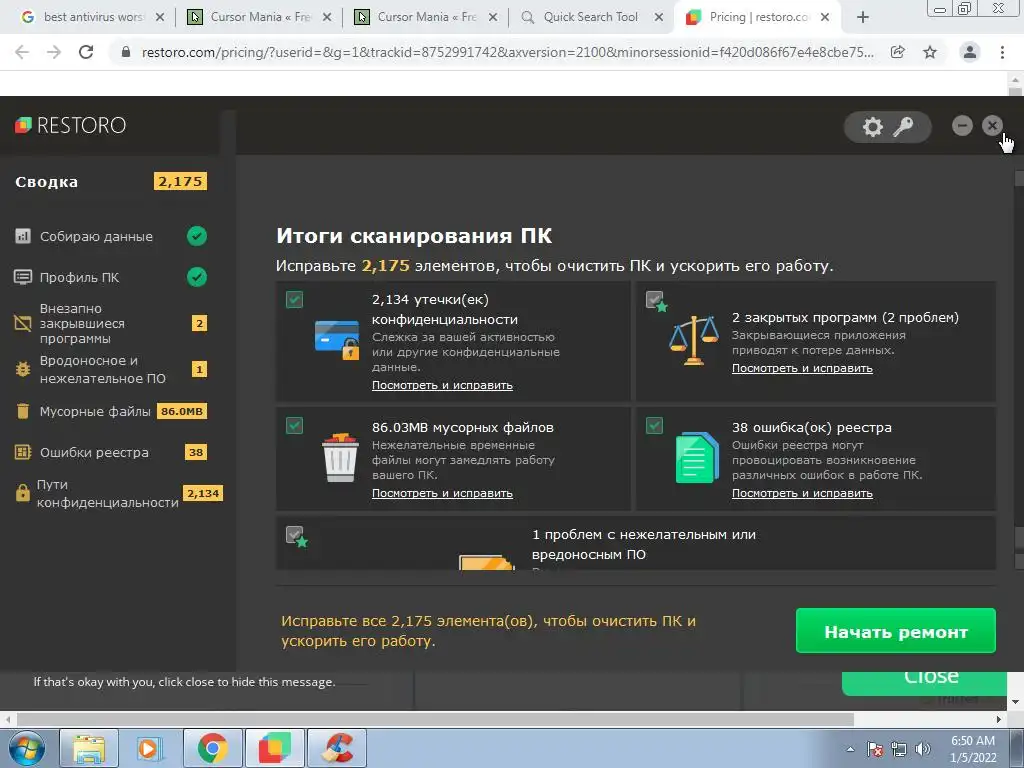Click credit card privacy leaks icon
This screenshot has width=1024, height=768.
point(337,339)
